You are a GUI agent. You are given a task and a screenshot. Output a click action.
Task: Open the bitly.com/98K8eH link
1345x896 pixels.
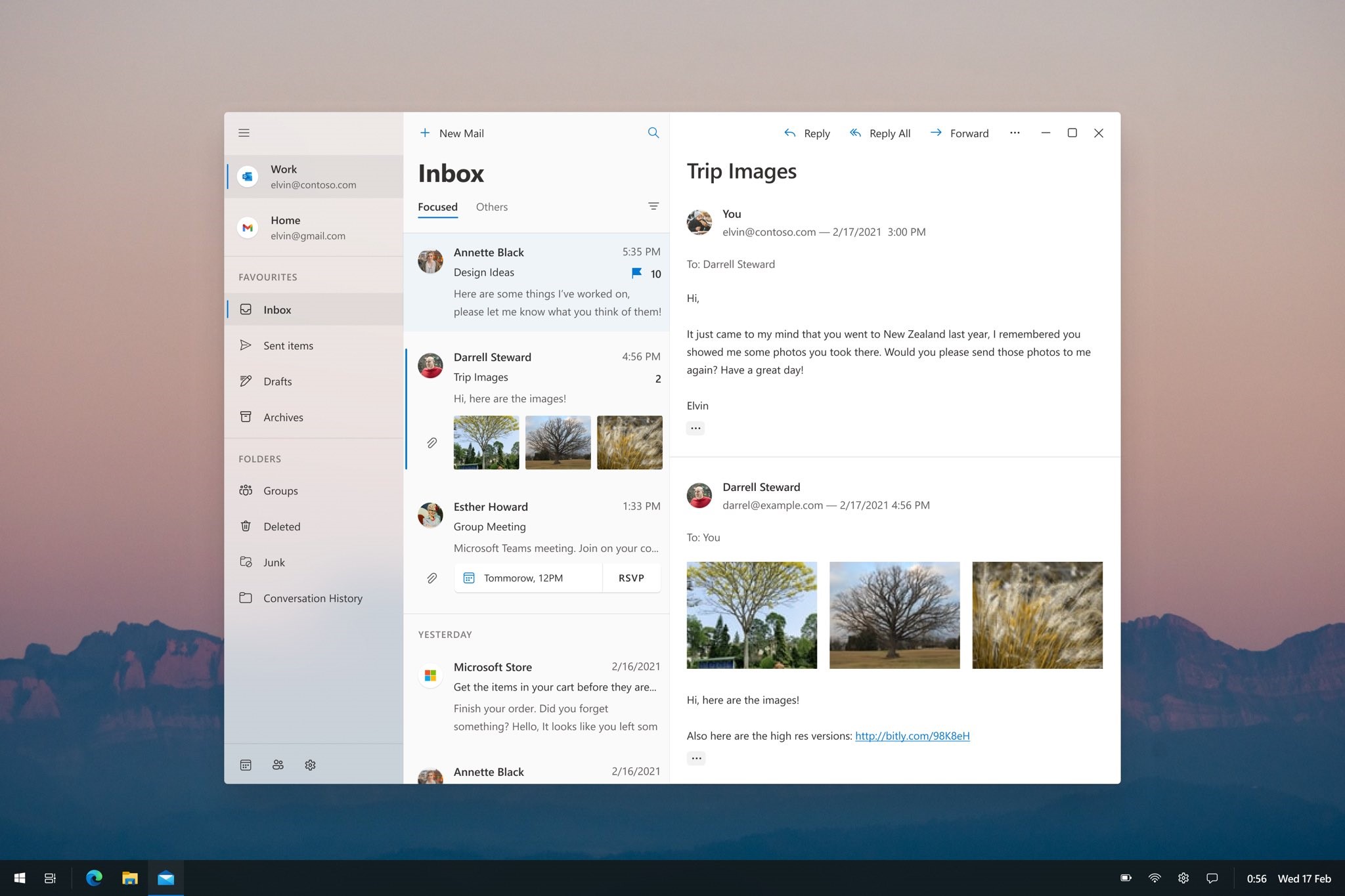[912, 736]
